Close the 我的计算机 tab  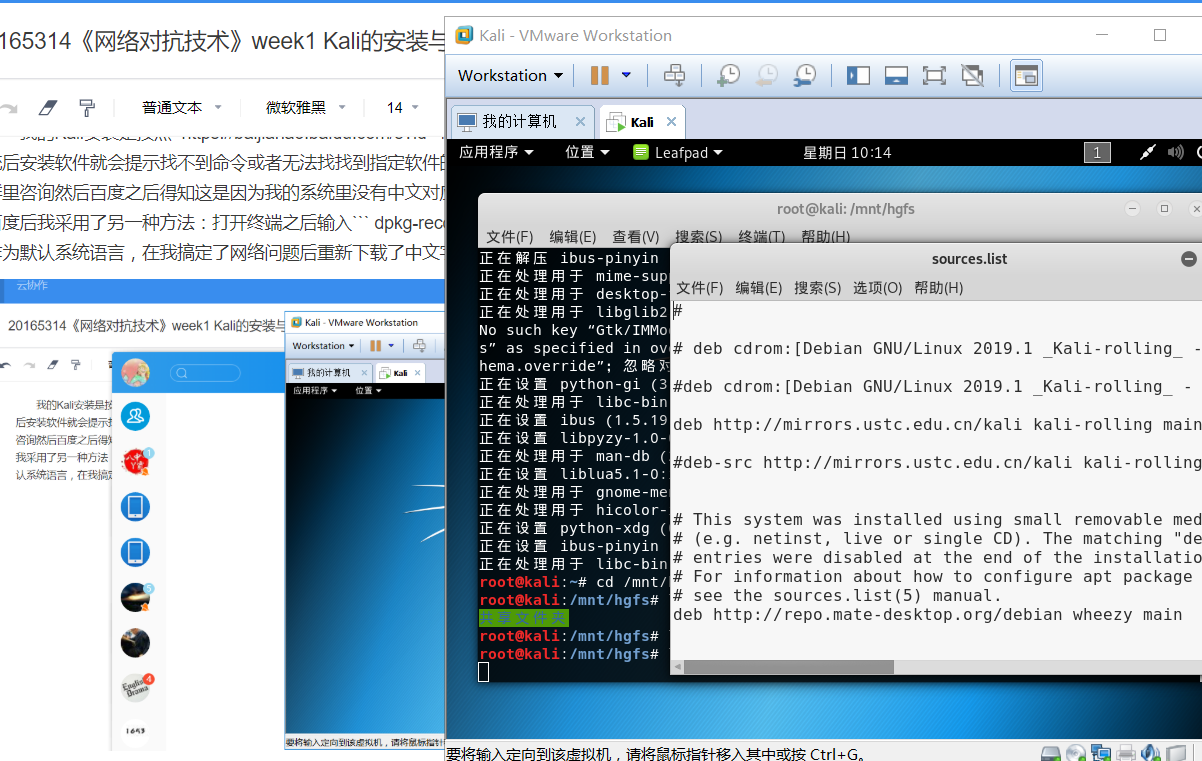(x=580, y=121)
